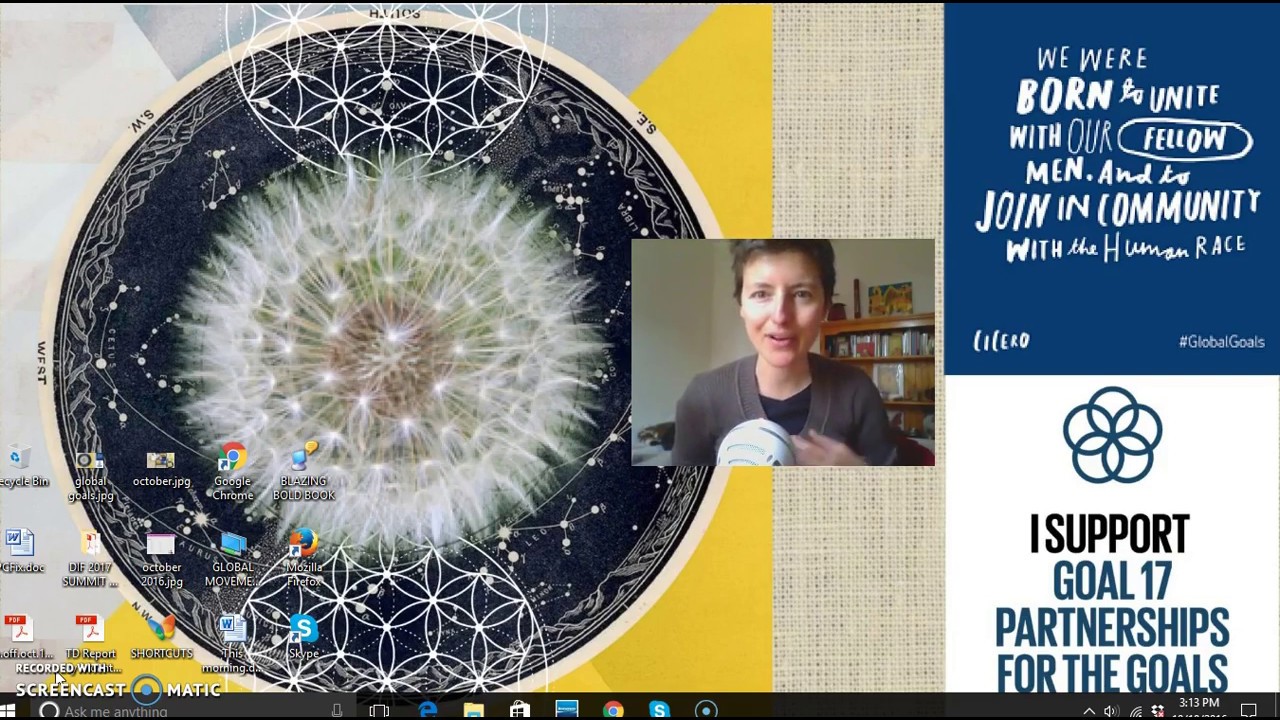Launch Mozilla Firefox desktop shortcut
This screenshot has width=1280, height=720.
pyautogui.click(x=303, y=559)
